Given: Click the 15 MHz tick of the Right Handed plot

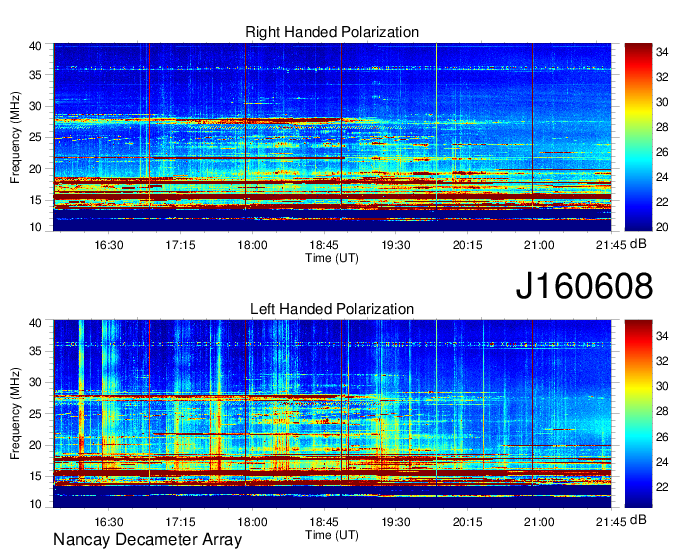Looking at the screenshot, I should [x=35, y=200].
